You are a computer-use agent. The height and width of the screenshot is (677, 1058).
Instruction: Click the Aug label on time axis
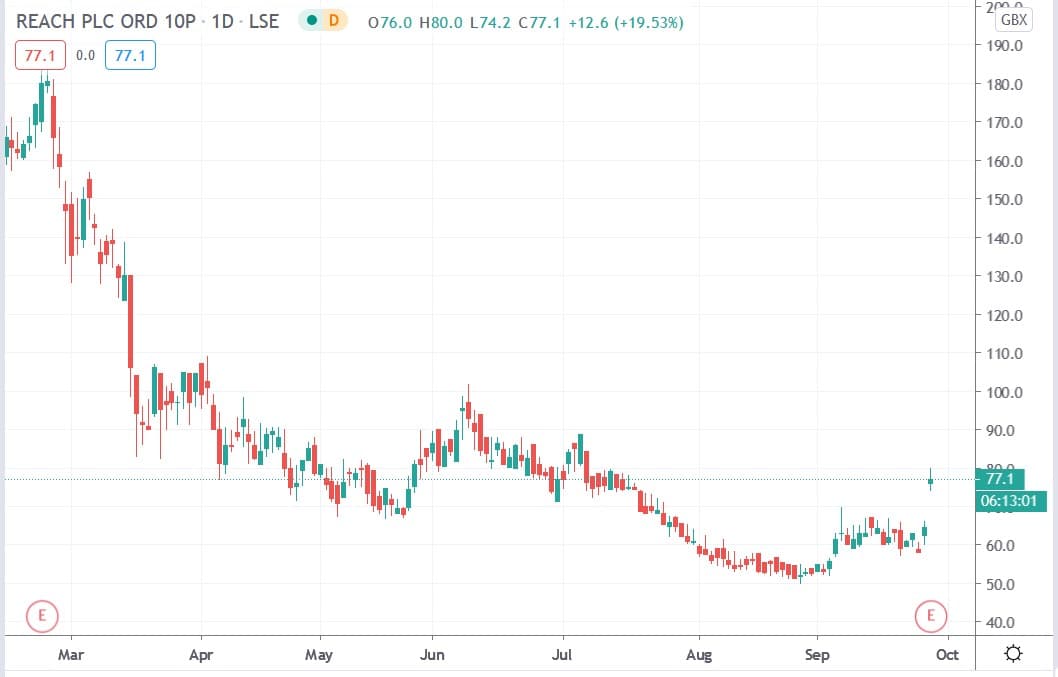(x=699, y=655)
